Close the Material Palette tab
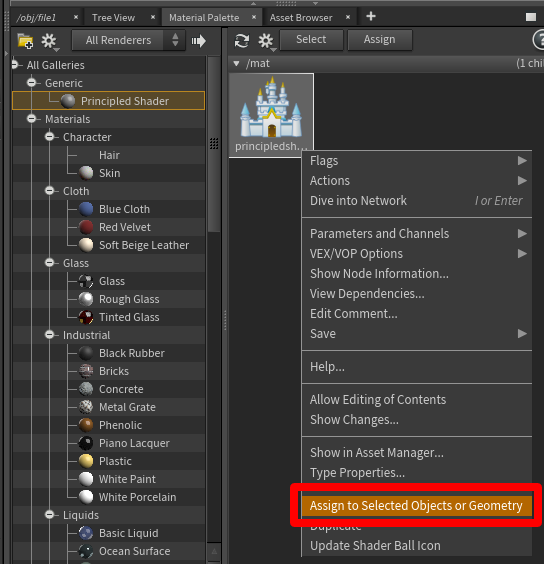This screenshot has width=544, height=564. (254, 17)
